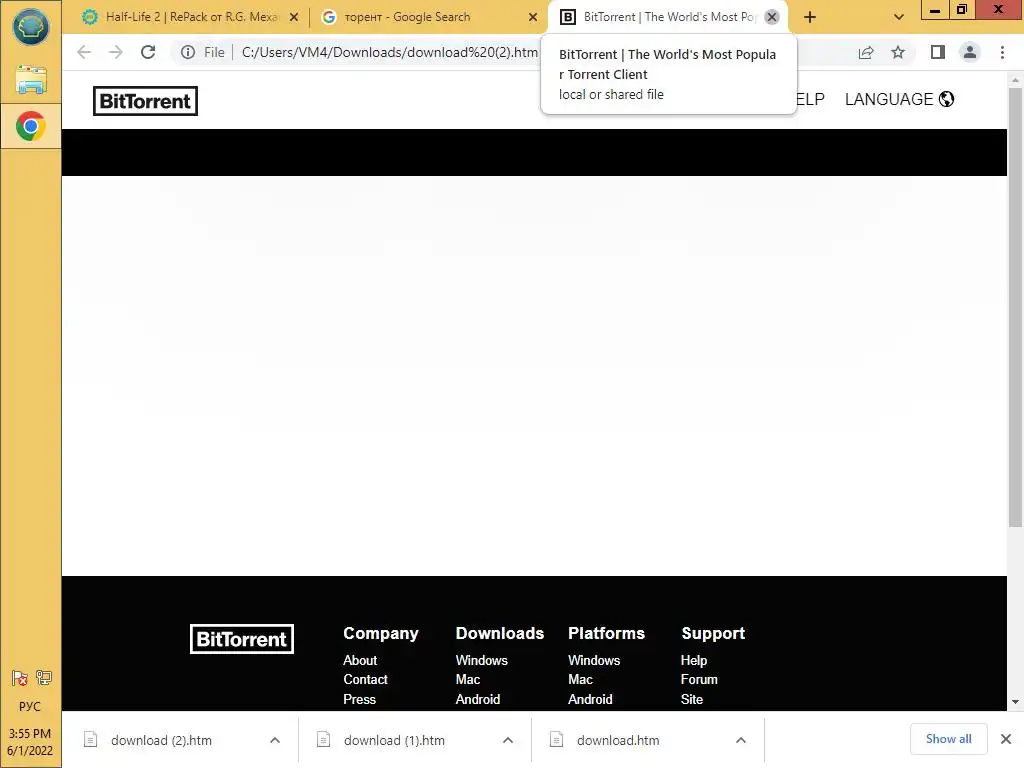Close the Half-Life 2 tab
The width and height of the screenshot is (1024, 768).
tap(294, 18)
